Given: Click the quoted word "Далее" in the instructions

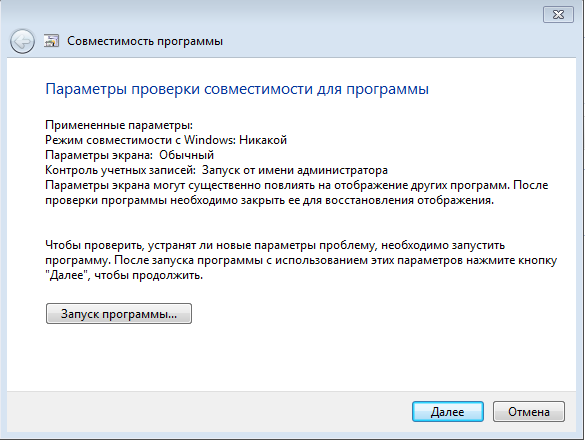Looking at the screenshot, I should (x=67, y=275).
